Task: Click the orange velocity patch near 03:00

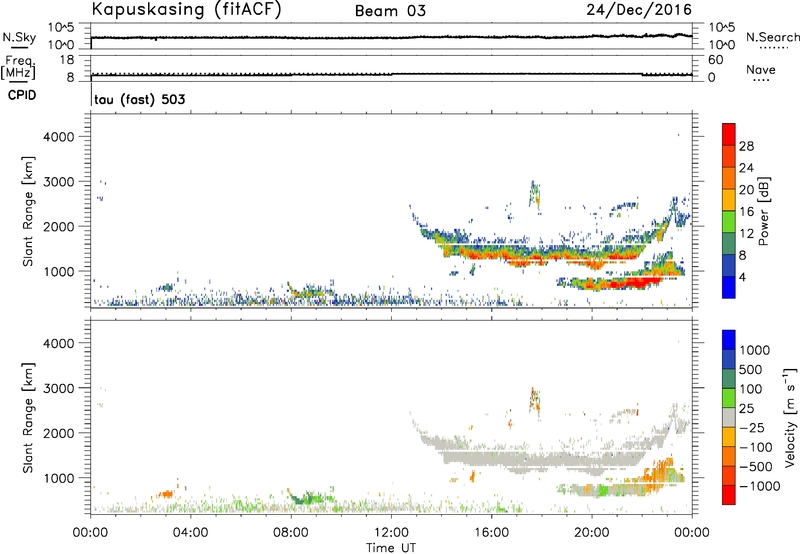Action: pyautogui.click(x=165, y=494)
